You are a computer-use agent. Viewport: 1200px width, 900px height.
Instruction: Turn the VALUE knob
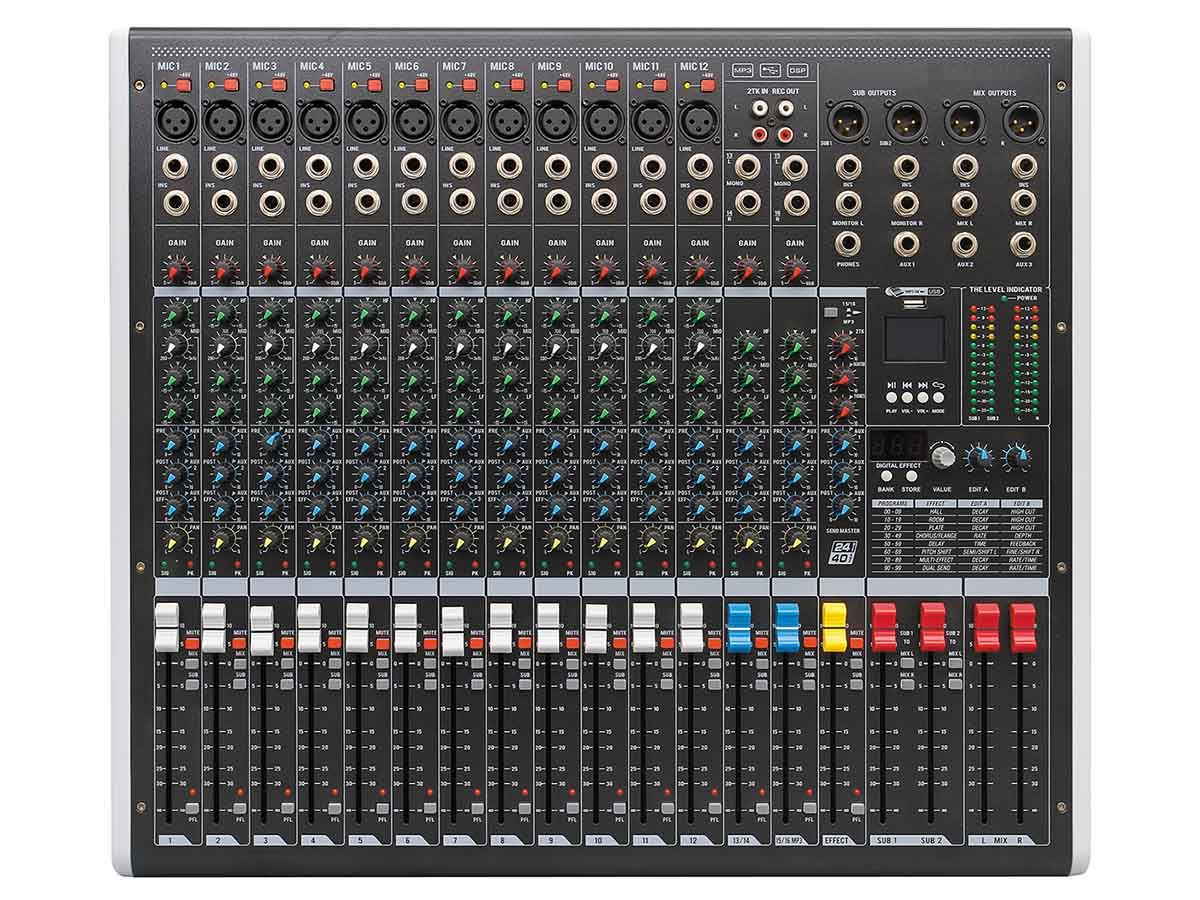pyautogui.click(x=942, y=457)
